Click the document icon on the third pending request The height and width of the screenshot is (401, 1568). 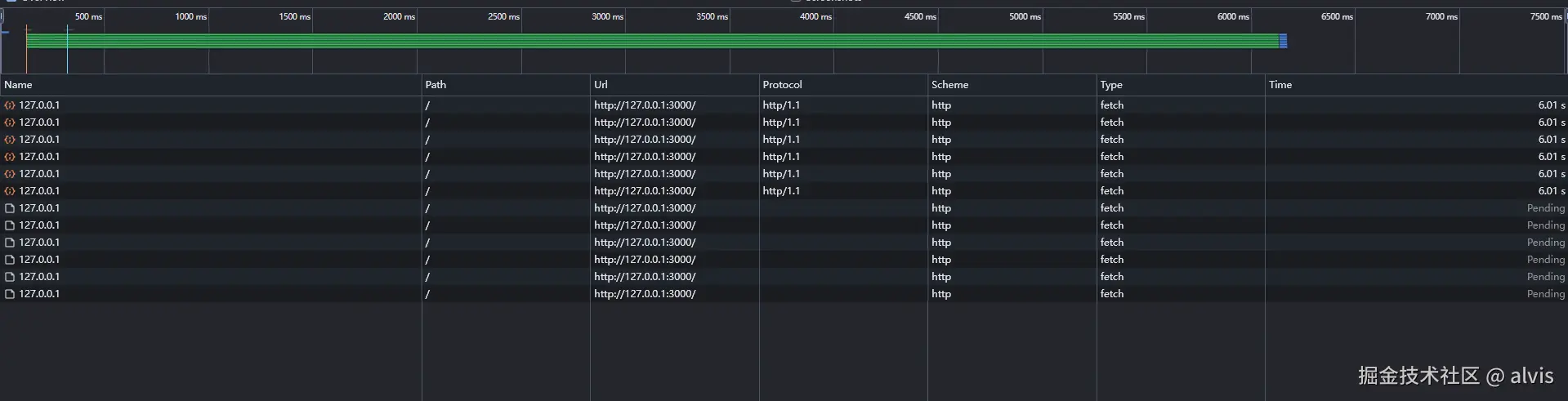pyautogui.click(x=10, y=243)
